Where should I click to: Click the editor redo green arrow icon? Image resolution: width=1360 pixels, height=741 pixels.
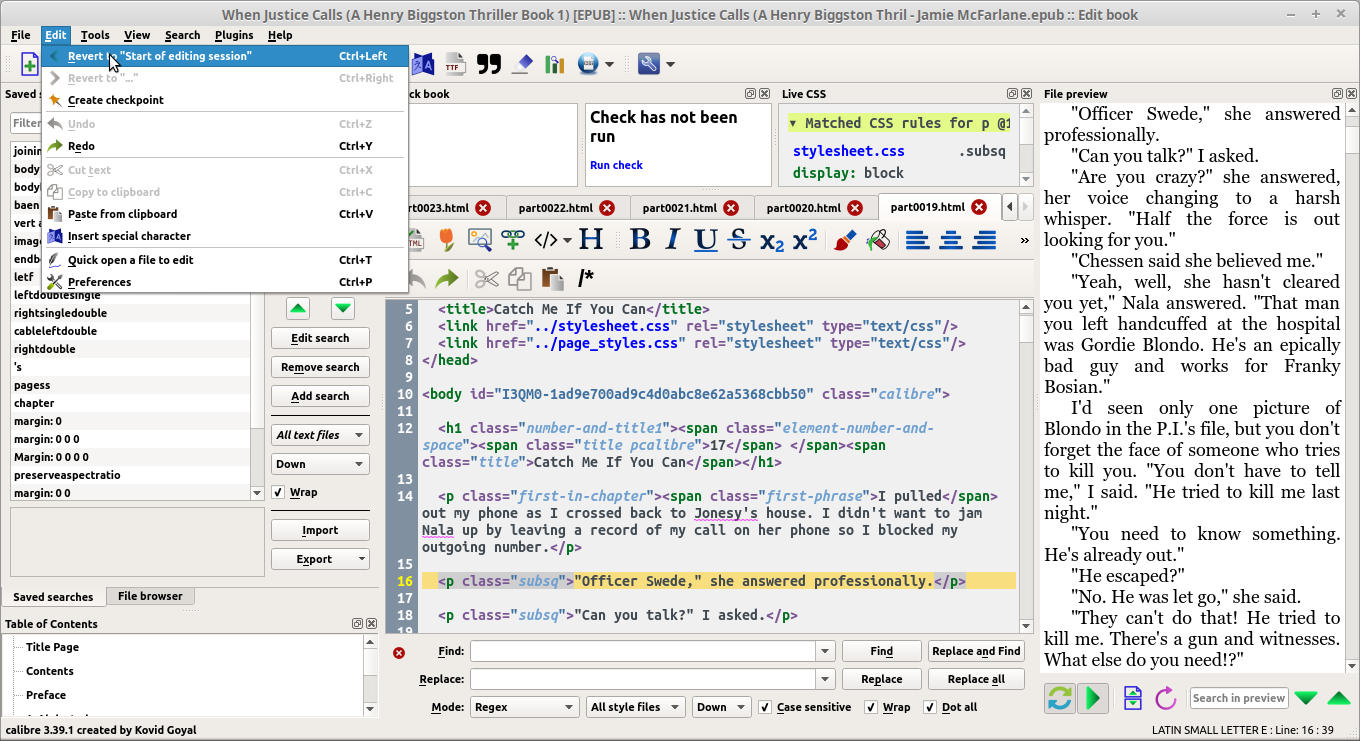[447, 278]
